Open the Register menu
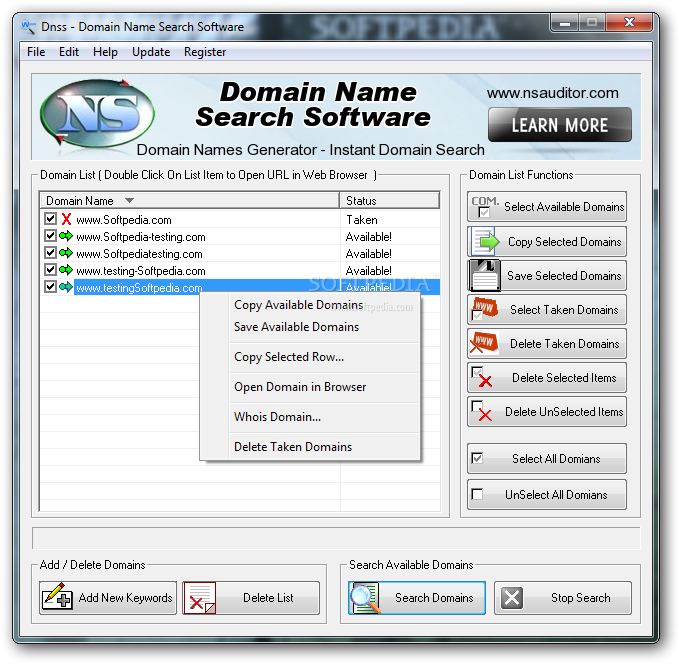Viewport: 680px width, 664px height. tap(205, 52)
